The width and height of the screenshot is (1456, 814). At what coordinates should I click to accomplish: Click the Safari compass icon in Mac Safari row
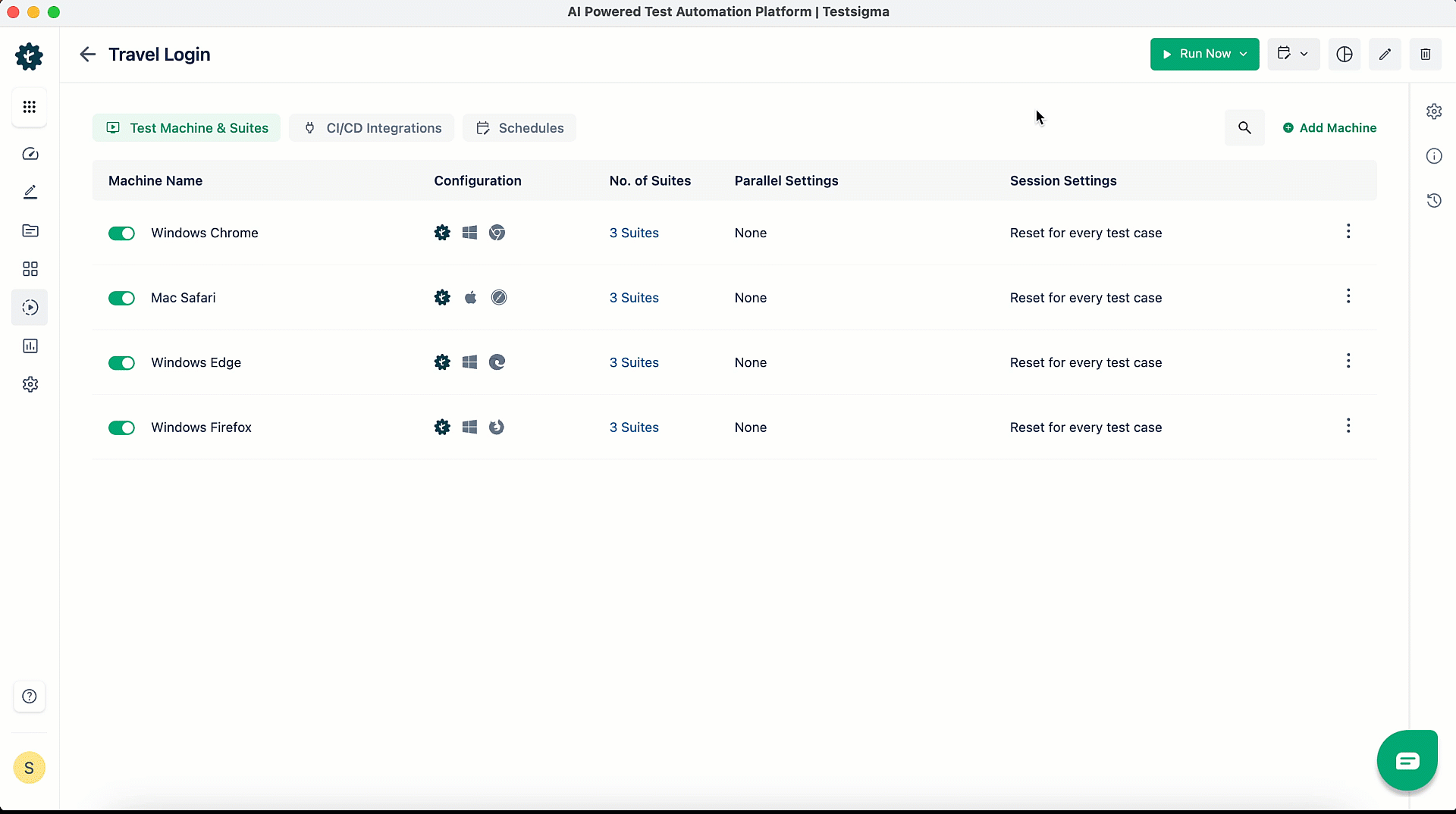tap(498, 298)
